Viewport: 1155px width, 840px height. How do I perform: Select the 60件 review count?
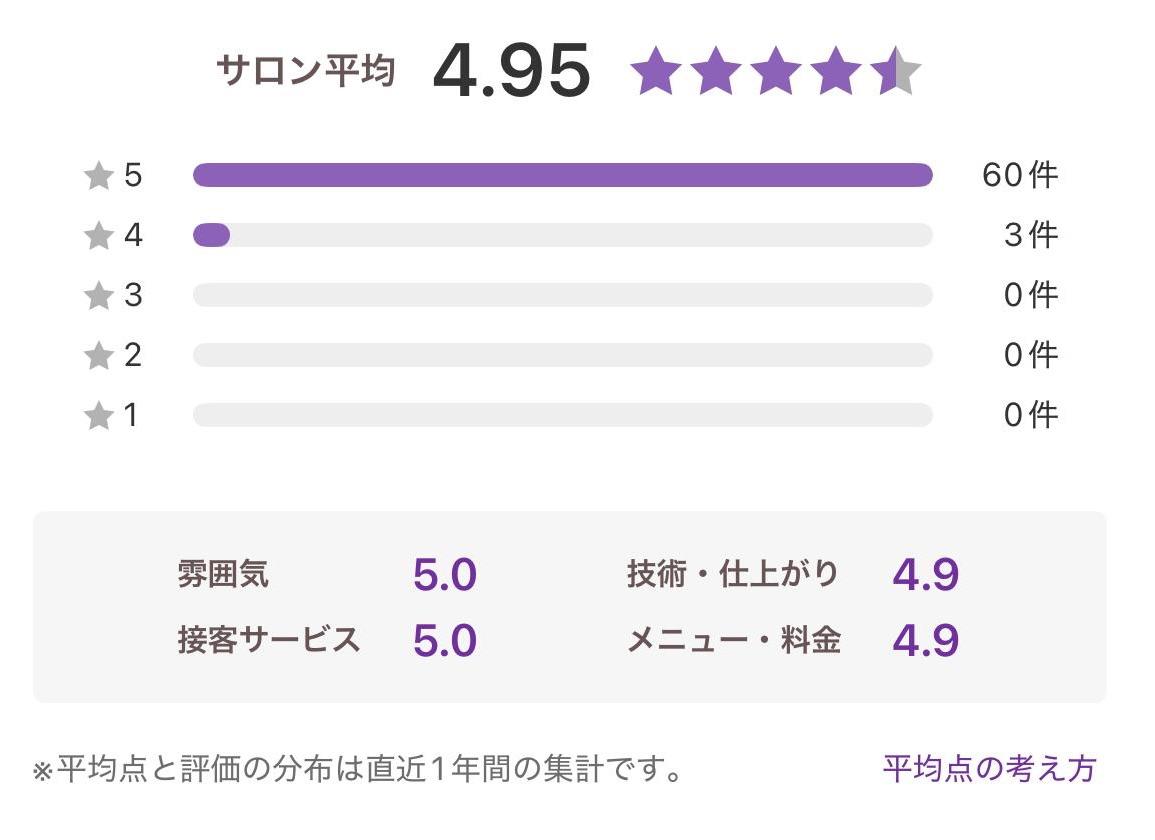click(1019, 176)
